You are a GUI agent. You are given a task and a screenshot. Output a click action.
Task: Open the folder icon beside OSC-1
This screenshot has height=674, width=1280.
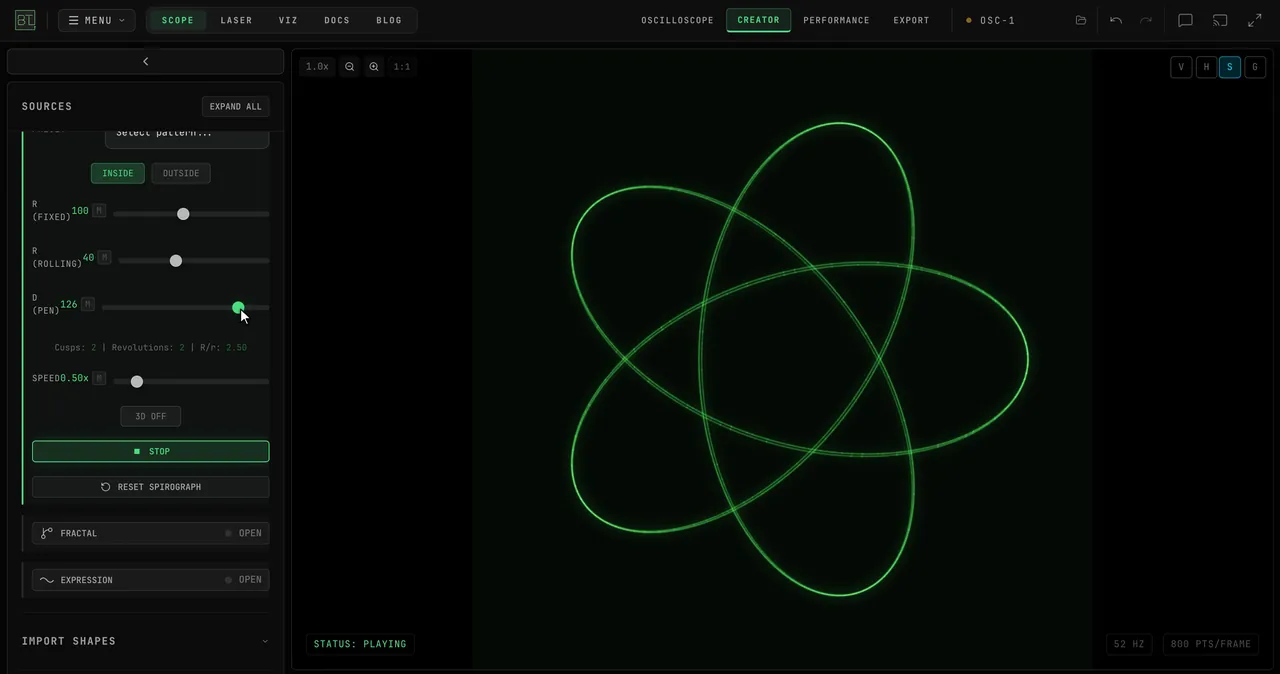click(1081, 20)
